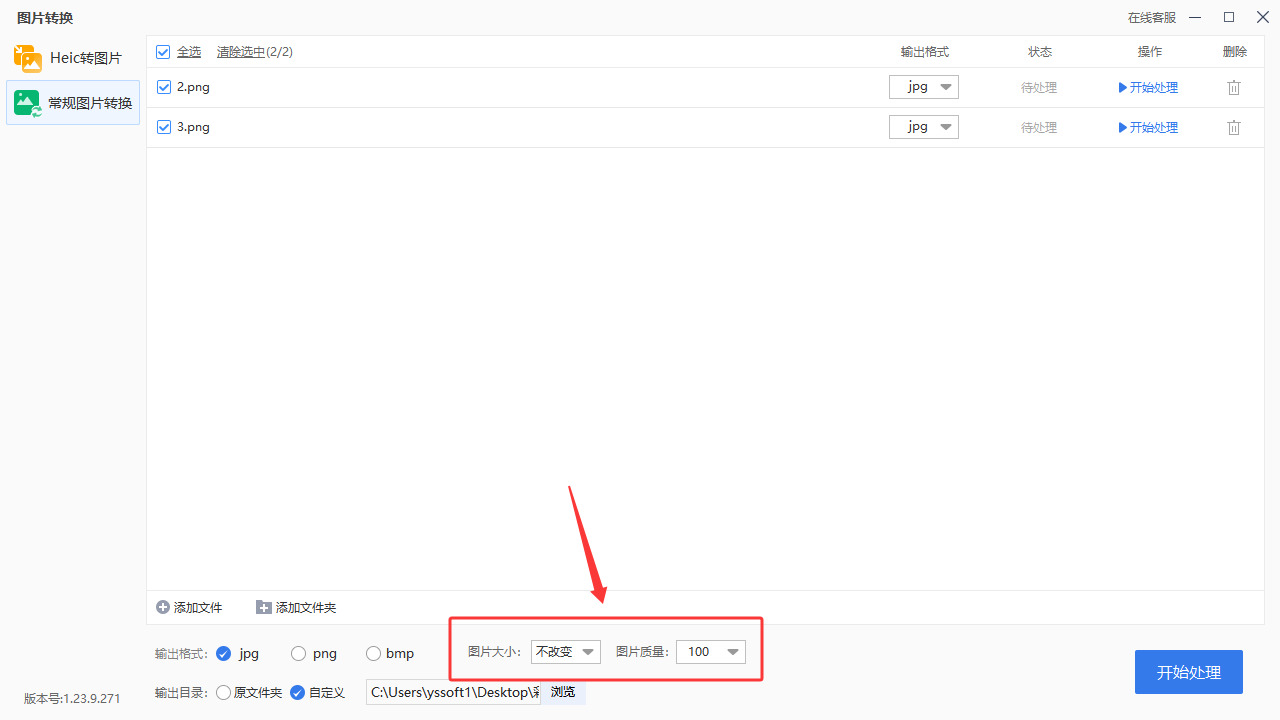Viewport: 1280px width, 720px height.
Task: Click 浏览 to browse output folder
Action: [x=563, y=692]
